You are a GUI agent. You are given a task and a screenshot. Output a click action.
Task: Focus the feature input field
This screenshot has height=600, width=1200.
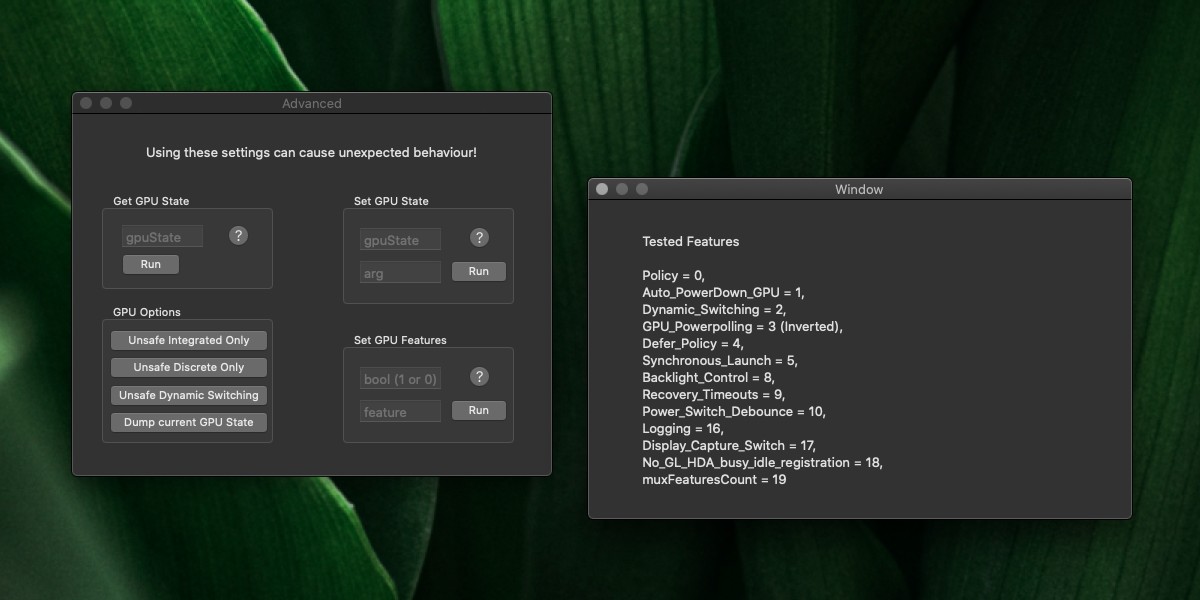point(400,412)
